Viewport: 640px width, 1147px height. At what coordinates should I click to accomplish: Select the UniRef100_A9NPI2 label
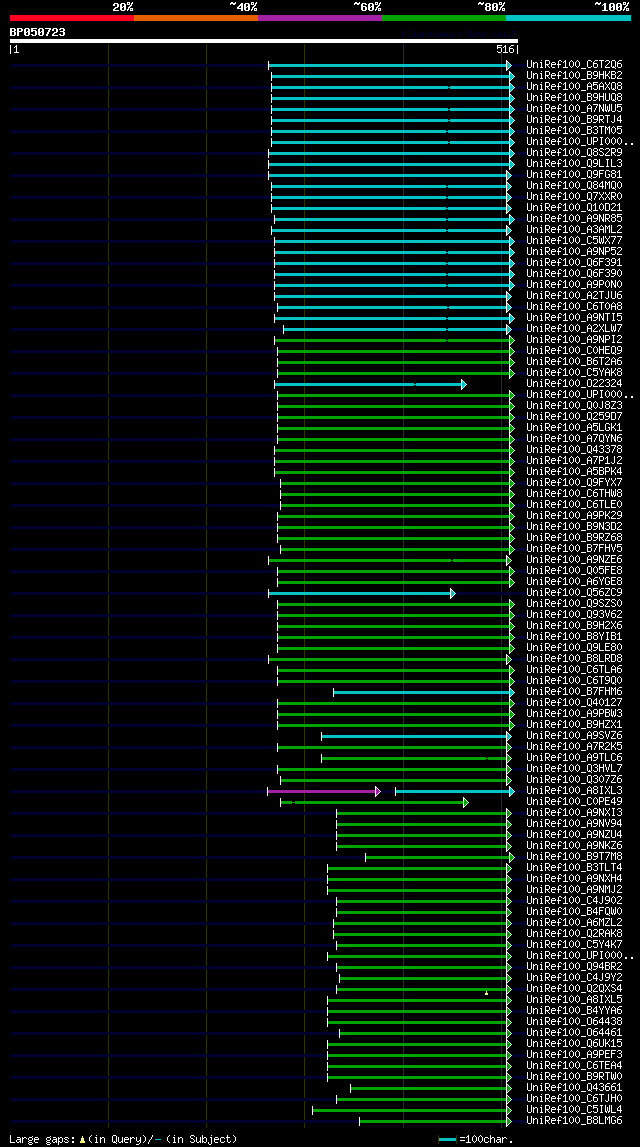click(x=574, y=340)
